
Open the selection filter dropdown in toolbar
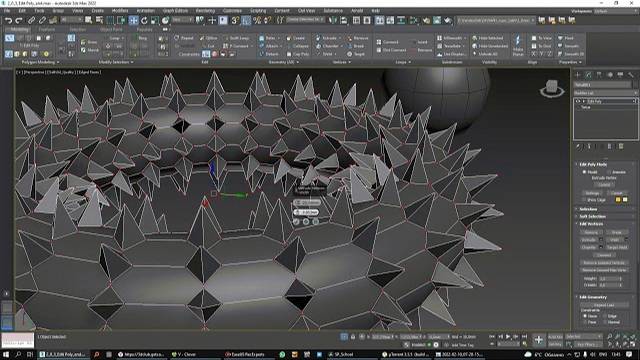(71, 20)
